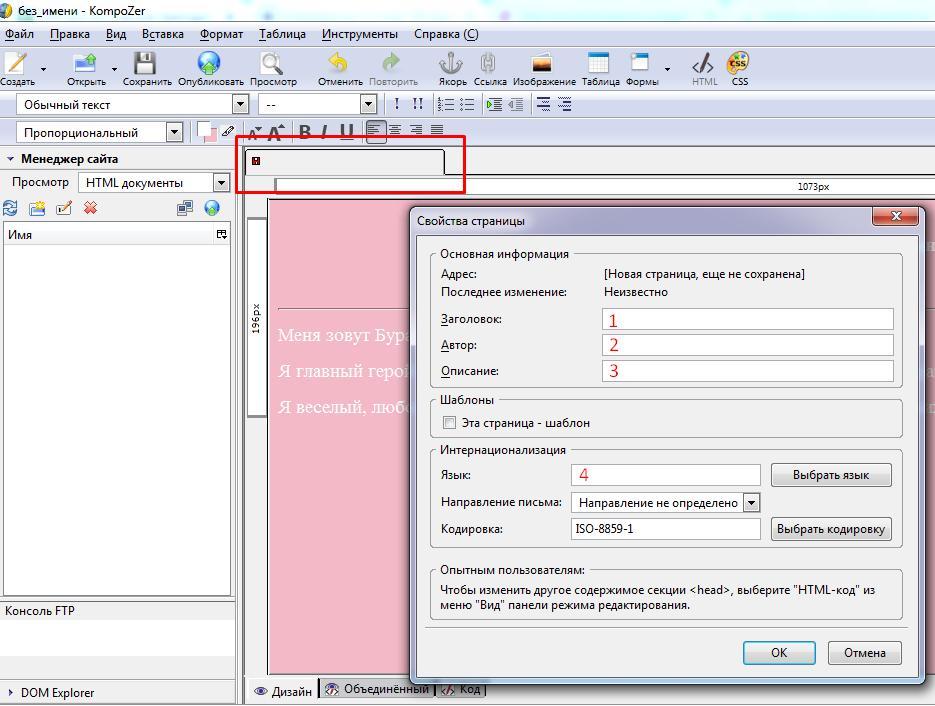935x706 pixels.
Task: Click site manager delete red X icon
Action: coord(90,208)
